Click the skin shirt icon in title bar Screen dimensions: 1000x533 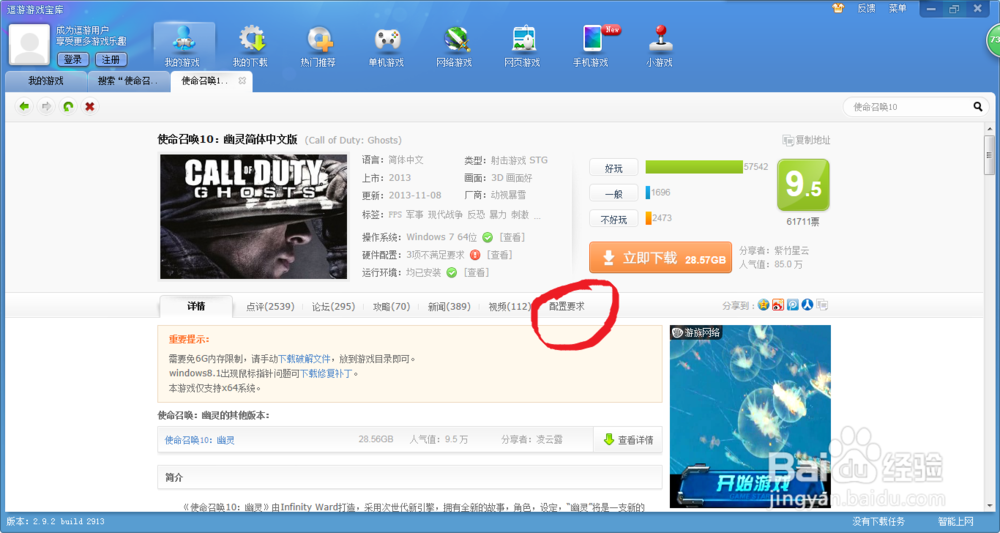tap(838, 8)
